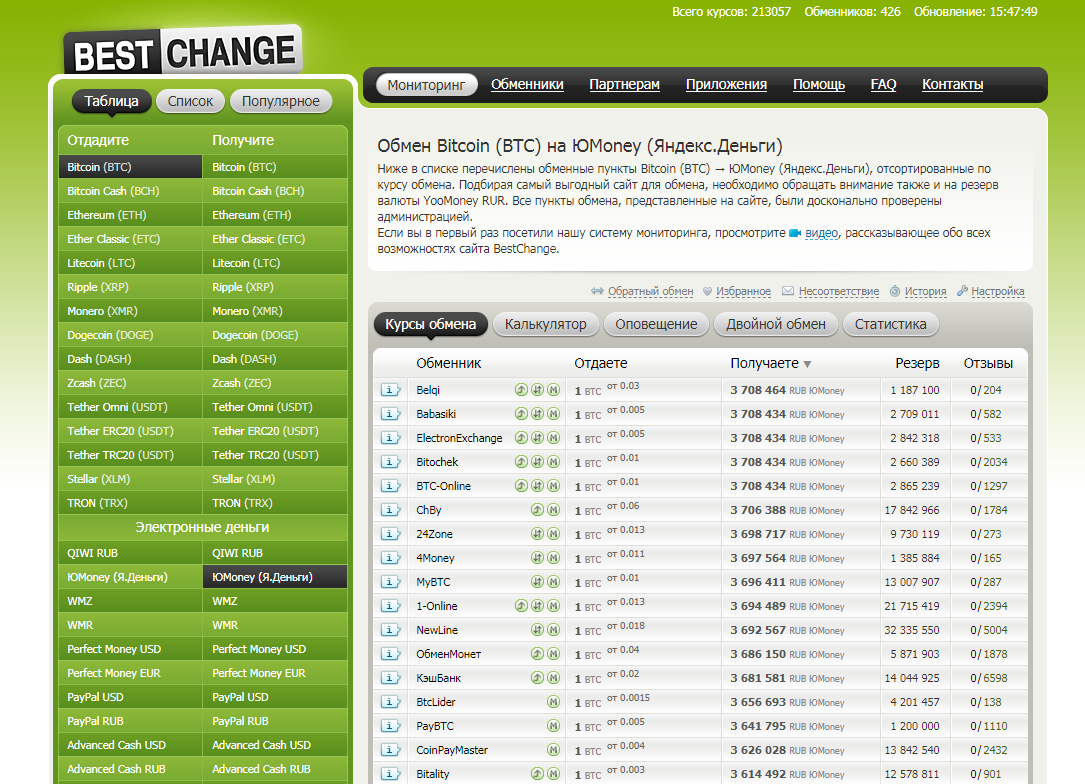This screenshot has width=1085, height=784.
Task: Click the info icon in the ChBy row
Action: [x=390, y=510]
